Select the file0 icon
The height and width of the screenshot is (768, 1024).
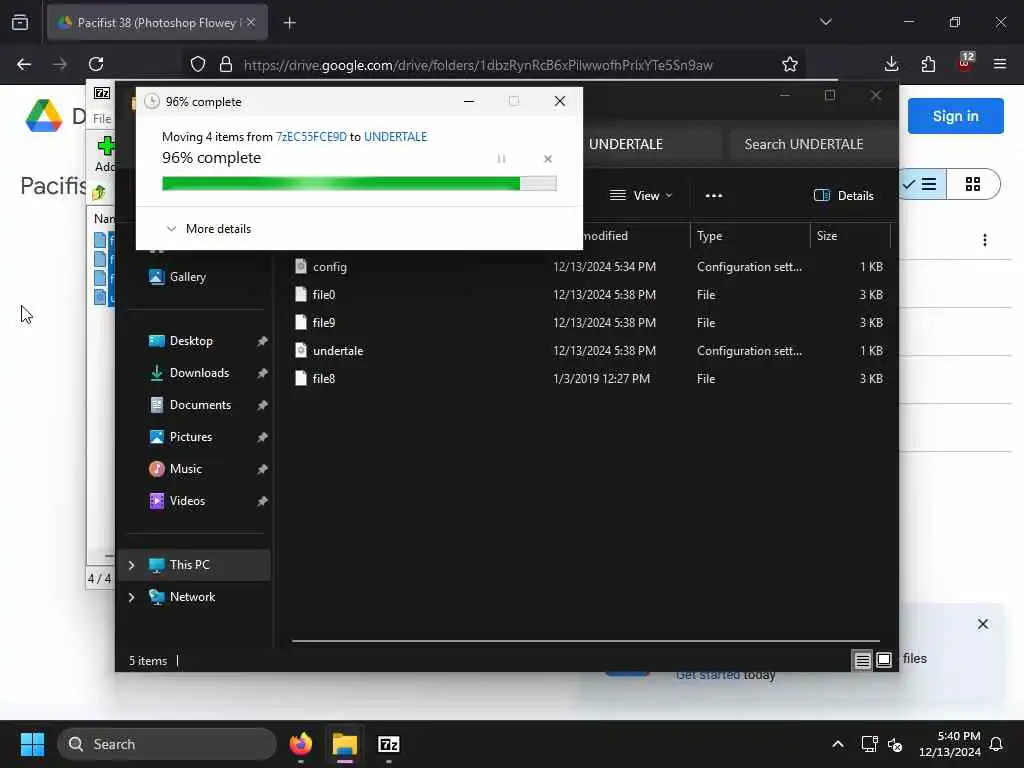click(300, 295)
